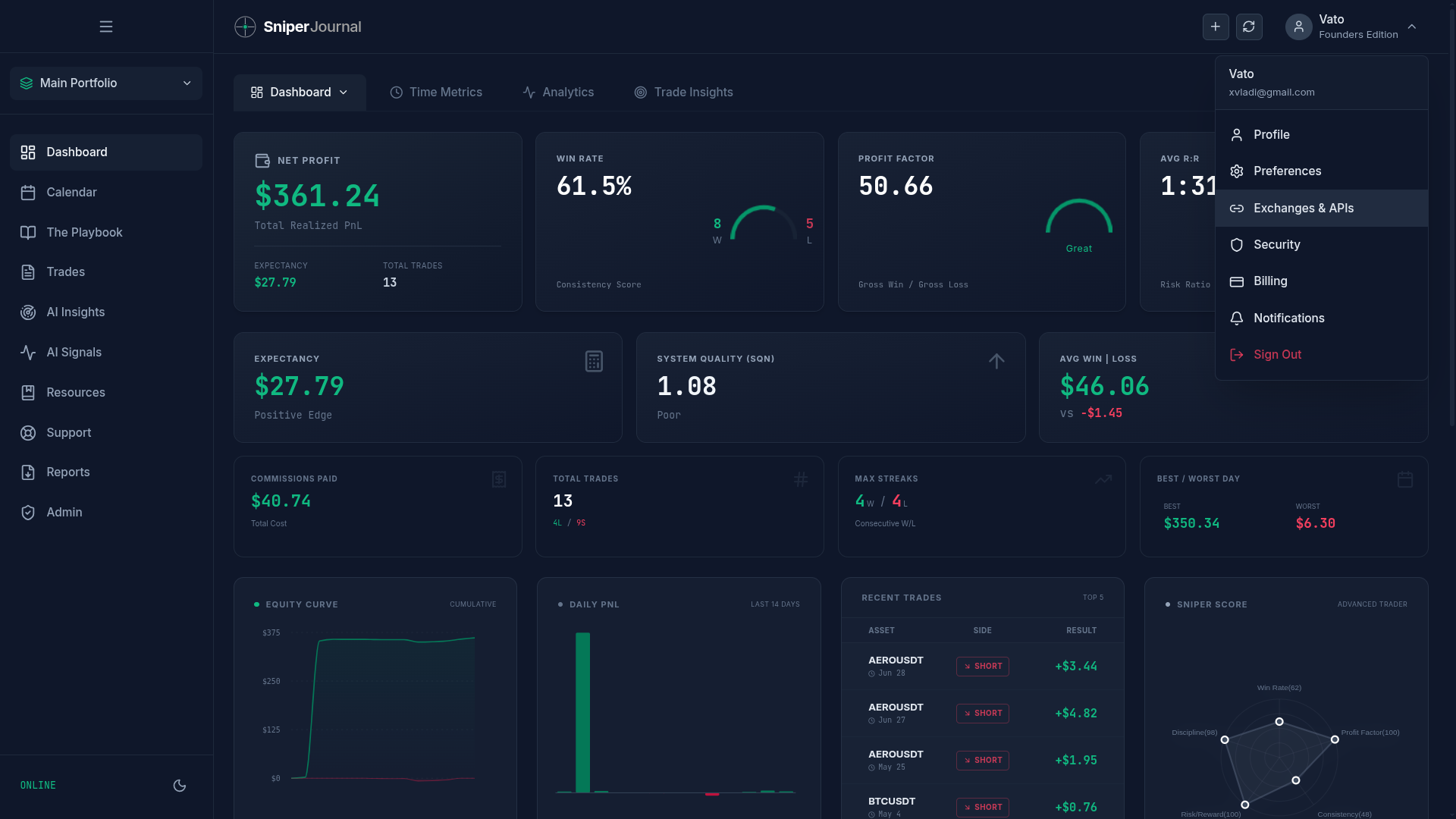Open Admin in the sidebar
This screenshot has height=819, width=1456.
106,513
